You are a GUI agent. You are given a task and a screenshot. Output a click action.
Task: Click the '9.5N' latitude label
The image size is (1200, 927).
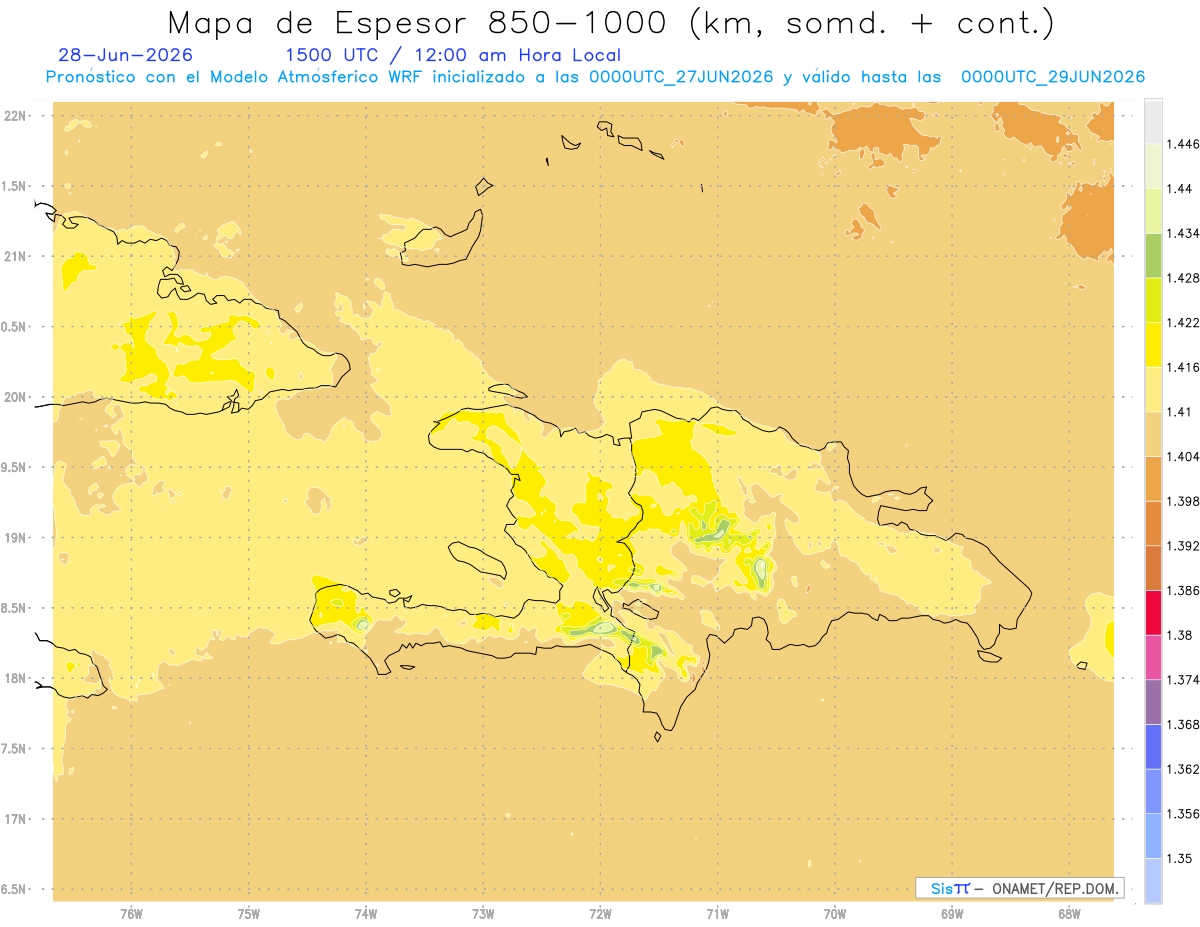click(x=14, y=468)
